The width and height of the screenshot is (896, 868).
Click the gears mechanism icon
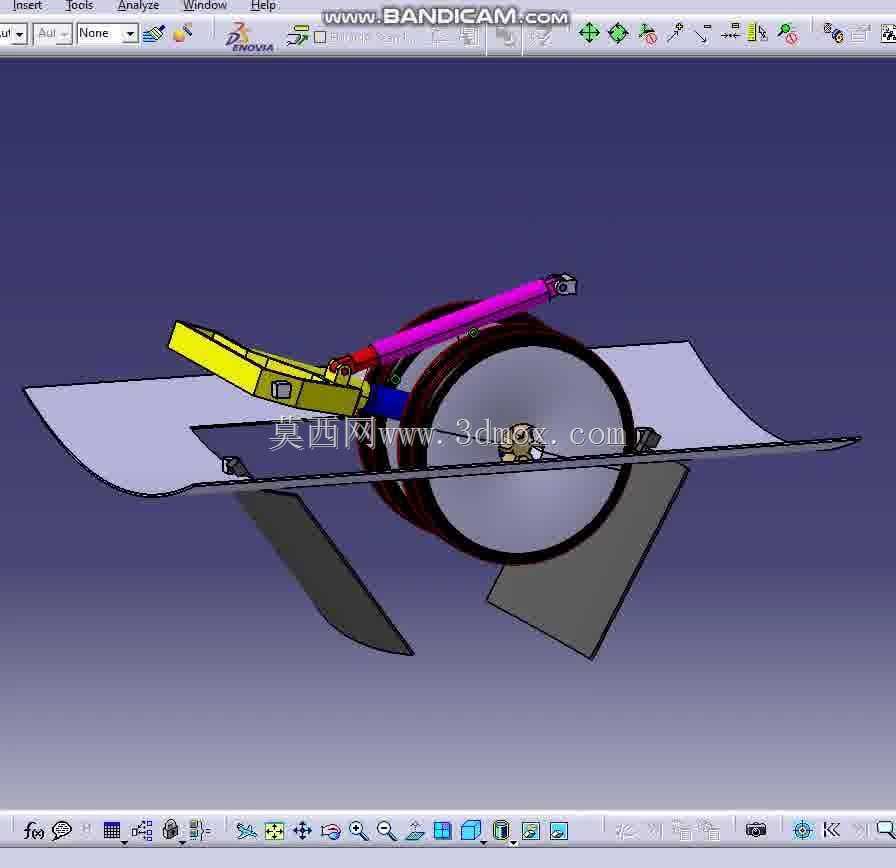(834, 33)
